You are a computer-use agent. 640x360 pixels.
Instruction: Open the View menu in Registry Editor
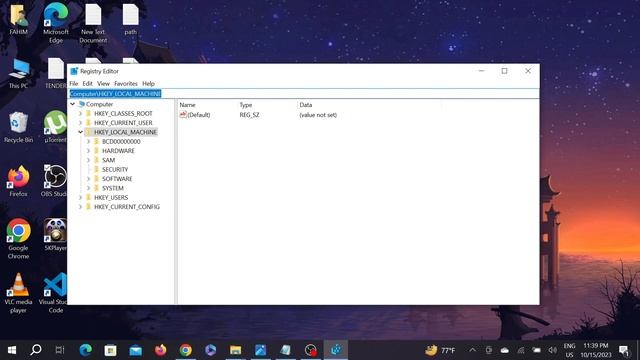click(x=103, y=83)
